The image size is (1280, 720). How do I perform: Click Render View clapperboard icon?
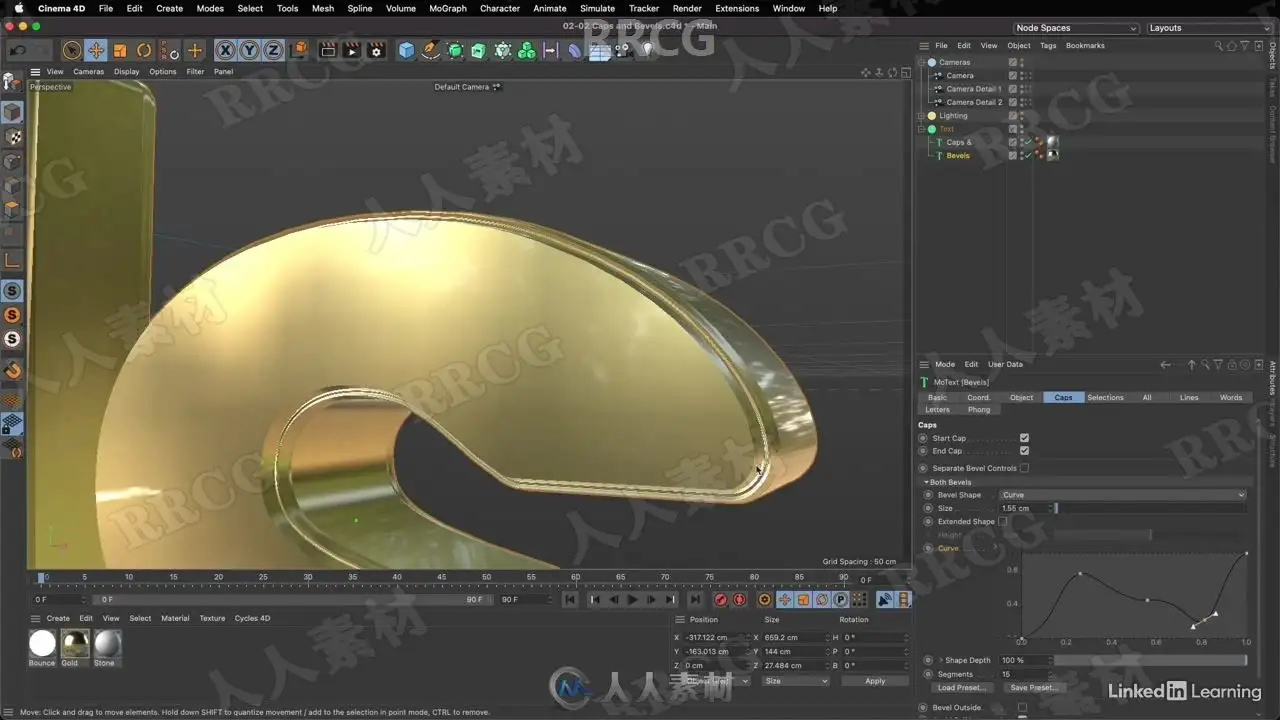coord(328,50)
